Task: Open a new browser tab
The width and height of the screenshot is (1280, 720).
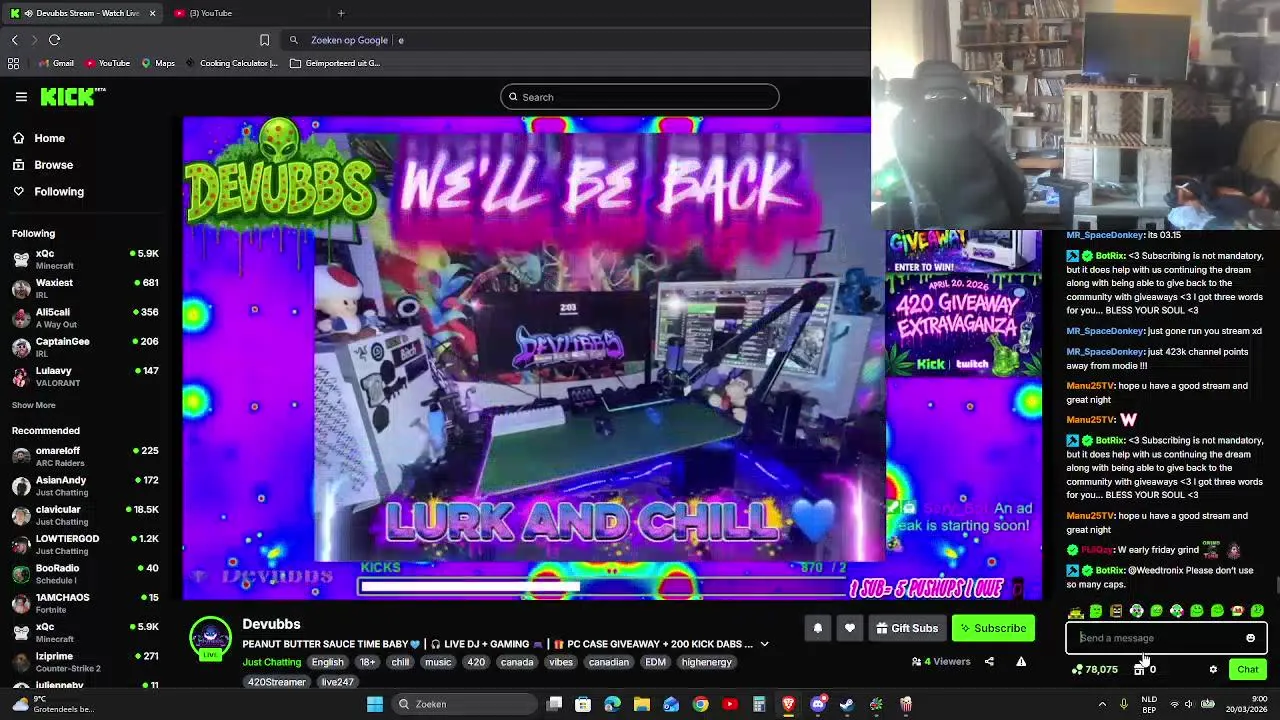Action: (x=341, y=13)
